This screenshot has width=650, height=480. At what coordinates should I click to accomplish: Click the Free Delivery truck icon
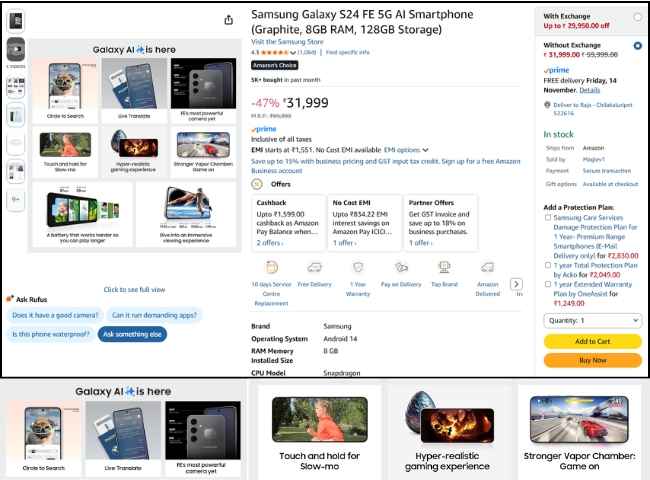coord(314,268)
